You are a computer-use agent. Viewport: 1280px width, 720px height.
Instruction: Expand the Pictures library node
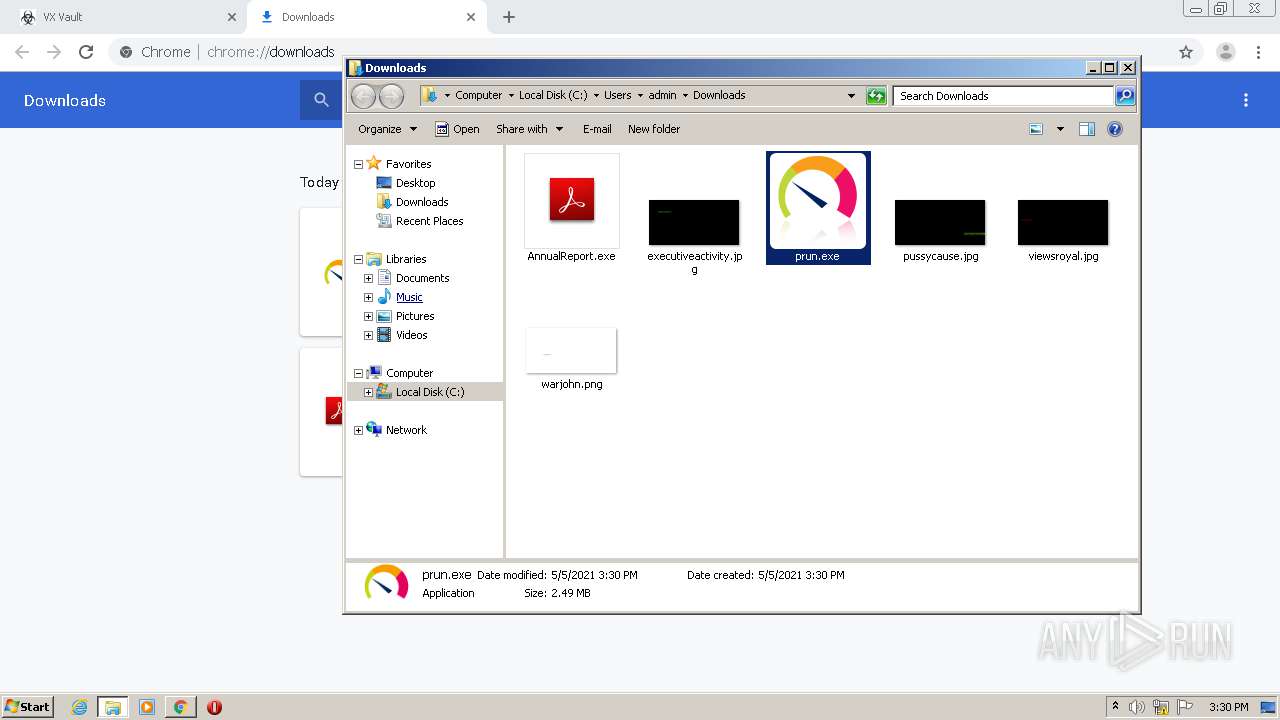pos(368,316)
